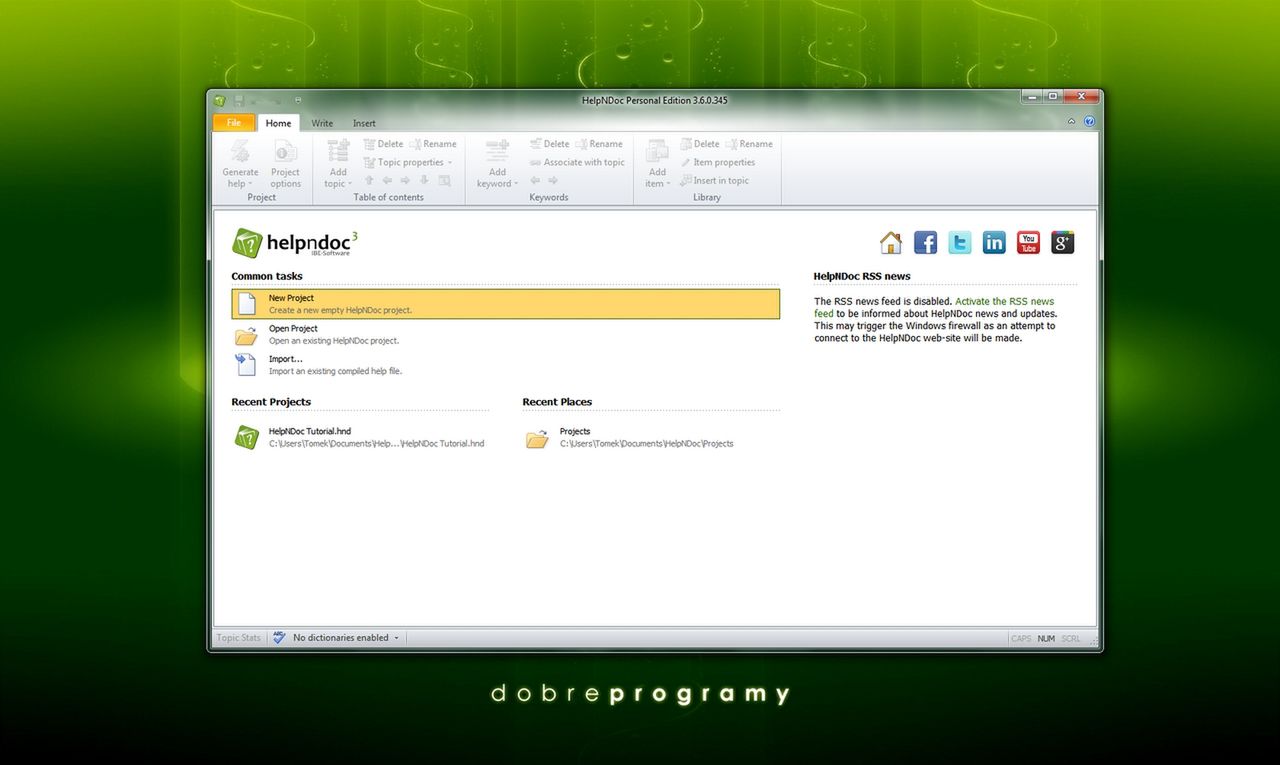This screenshot has height=765, width=1280.
Task: Click the NUM indicator in status bar
Action: pyautogui.click(x=1046, y=638)
